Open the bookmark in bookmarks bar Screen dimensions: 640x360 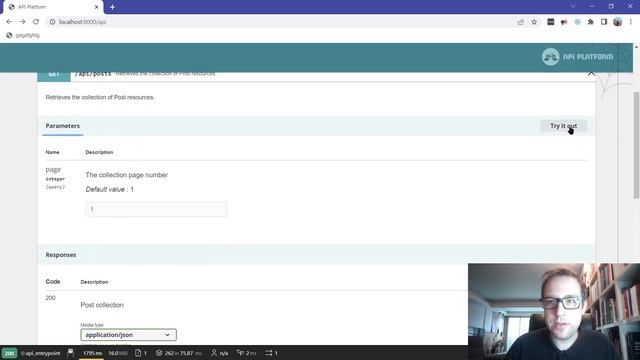pyautogui.click(x=23, y=36)
